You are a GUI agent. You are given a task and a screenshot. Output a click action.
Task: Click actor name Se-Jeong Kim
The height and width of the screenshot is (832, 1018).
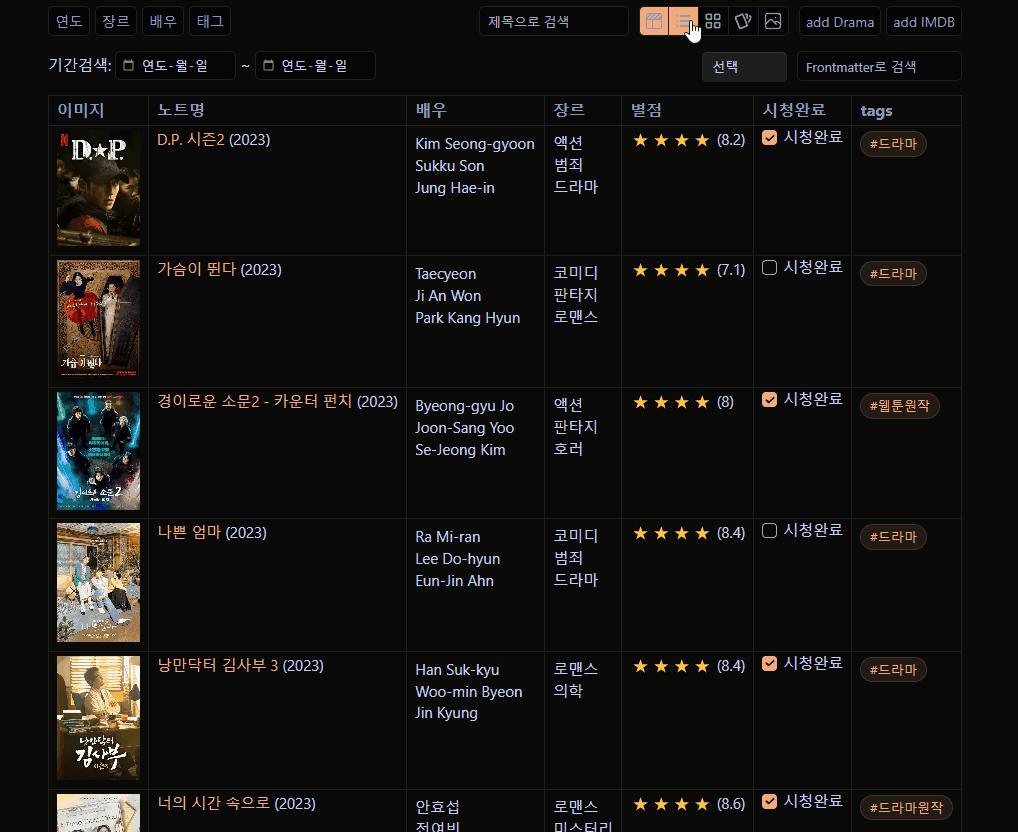pos(460,450)
